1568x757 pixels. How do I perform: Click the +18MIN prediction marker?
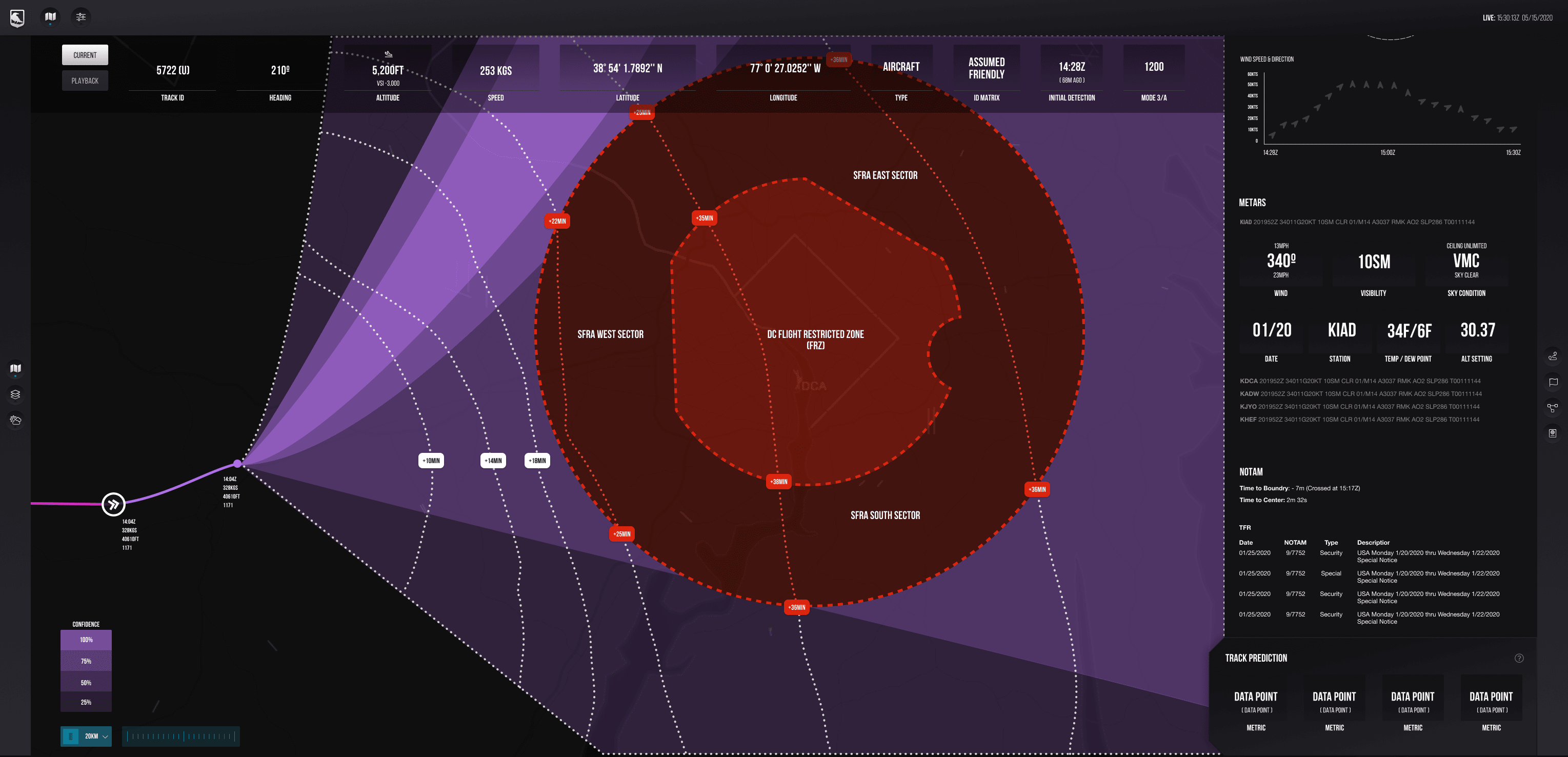pos(537,461)
